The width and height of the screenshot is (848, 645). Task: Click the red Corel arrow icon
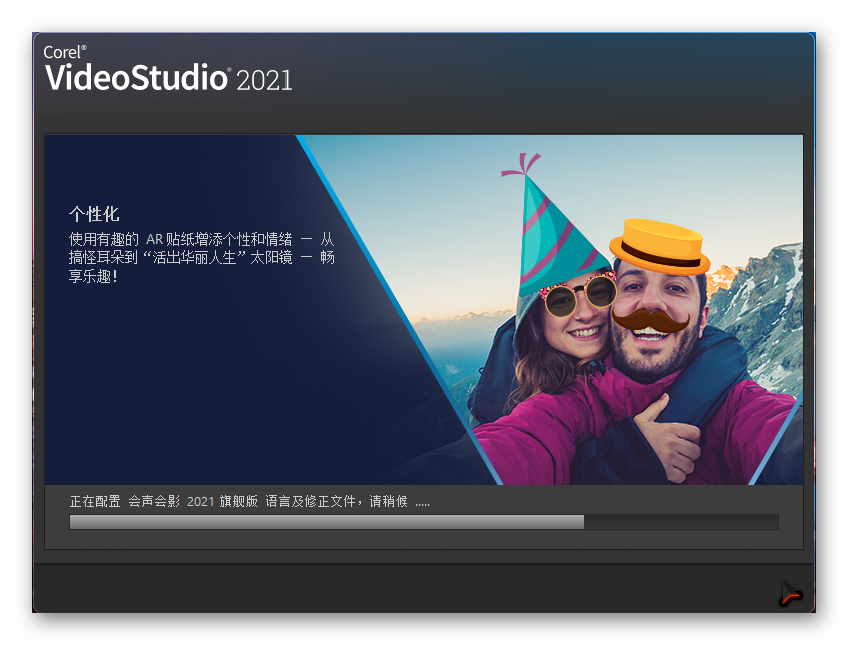coord(791,594)
